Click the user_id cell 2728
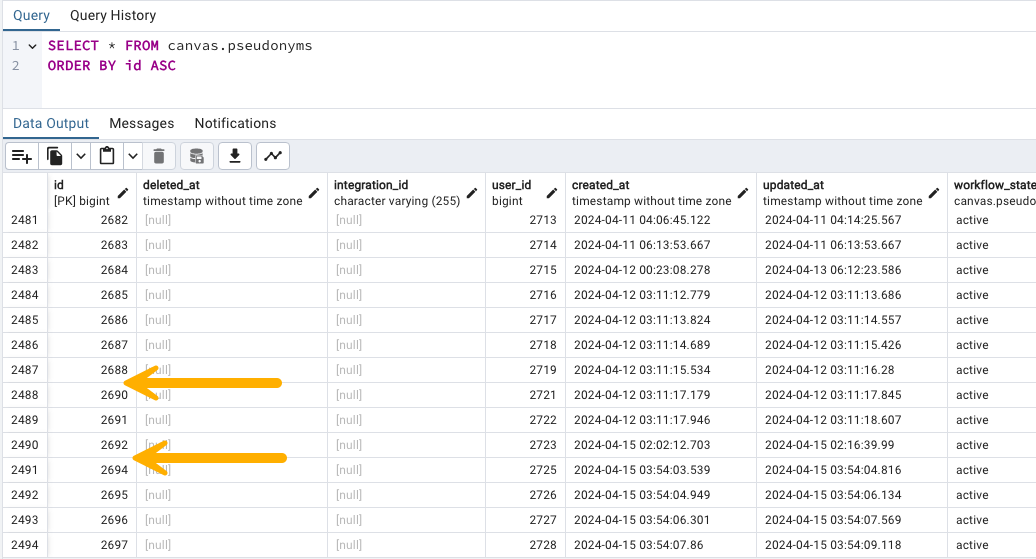 pos(525,545)
